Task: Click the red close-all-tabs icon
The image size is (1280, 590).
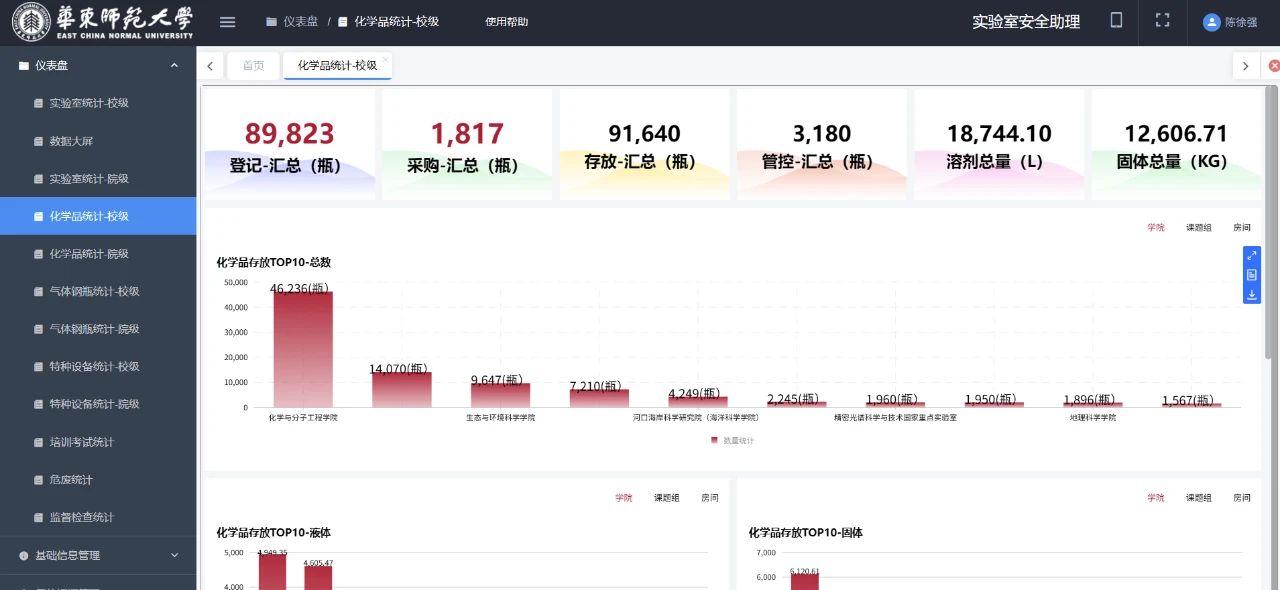Action: pos(1273,66)
